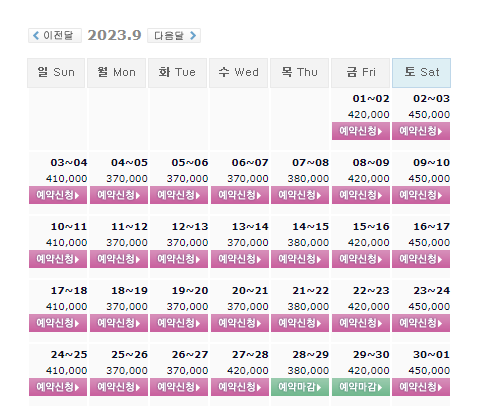
Task: Request reservation for 25~26
Action: [119, 387]
